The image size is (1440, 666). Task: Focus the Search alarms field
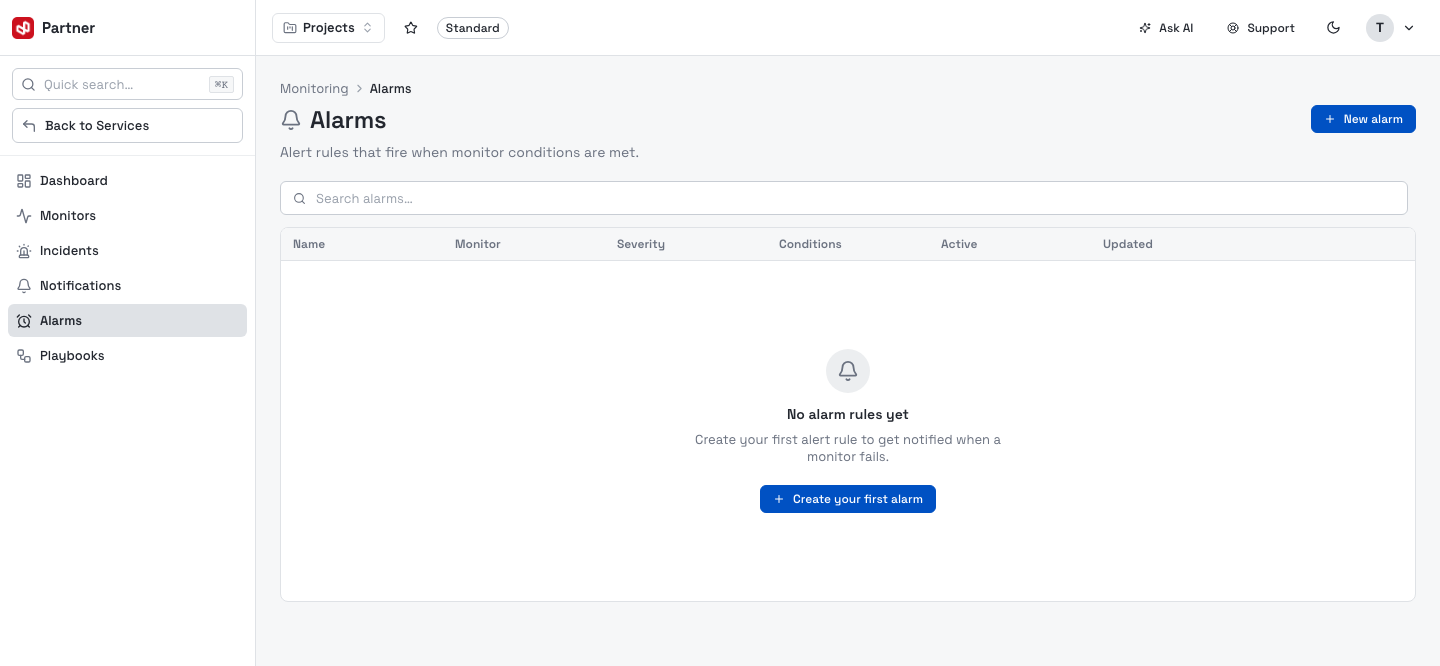[x=844, y=198]
